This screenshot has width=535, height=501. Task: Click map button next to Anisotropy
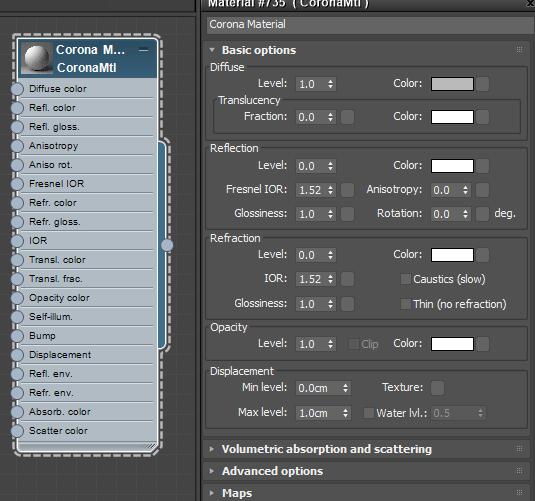tap(483, 190)
